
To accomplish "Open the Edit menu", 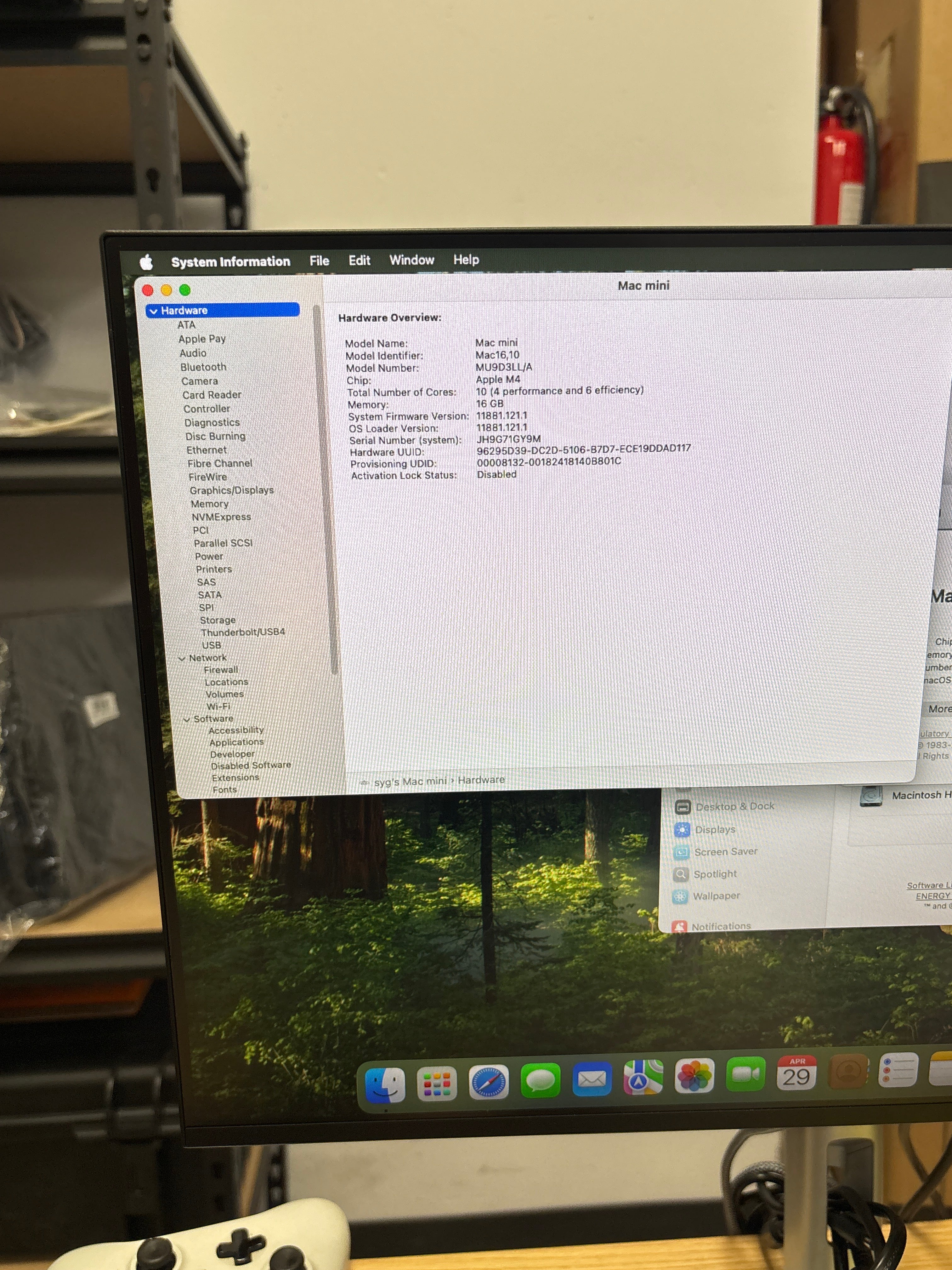I will (x=360, y=260).
